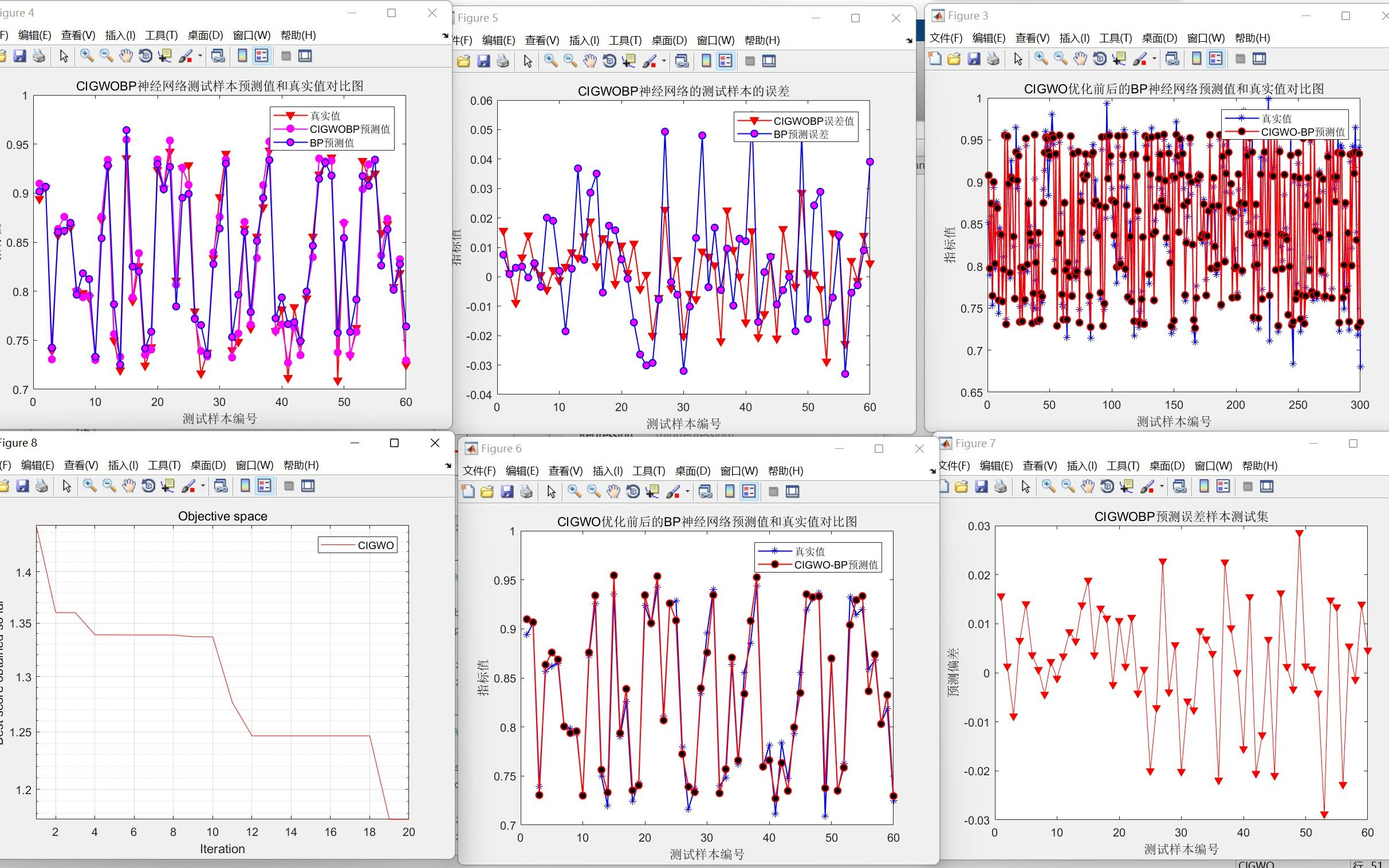The image size is (1389, 868).
Task: Click Zoom In magnifier in Figure 5
Action: pyautogui.click(x=550, y=61)
